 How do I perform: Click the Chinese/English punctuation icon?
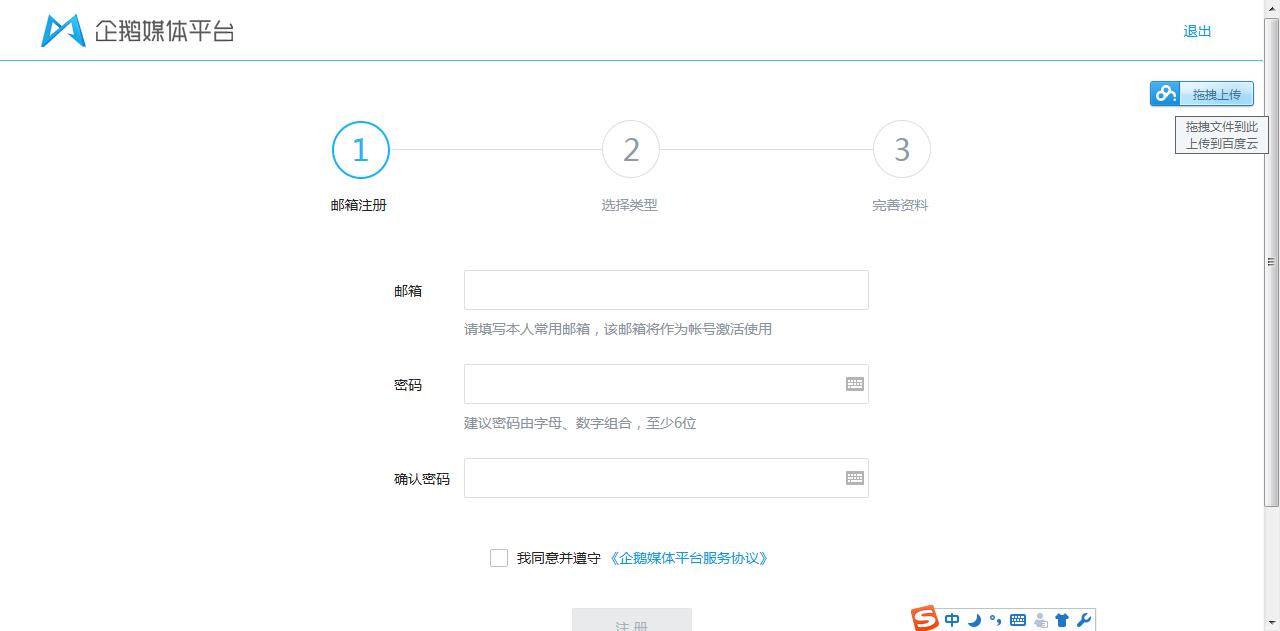tap(996, 619)
